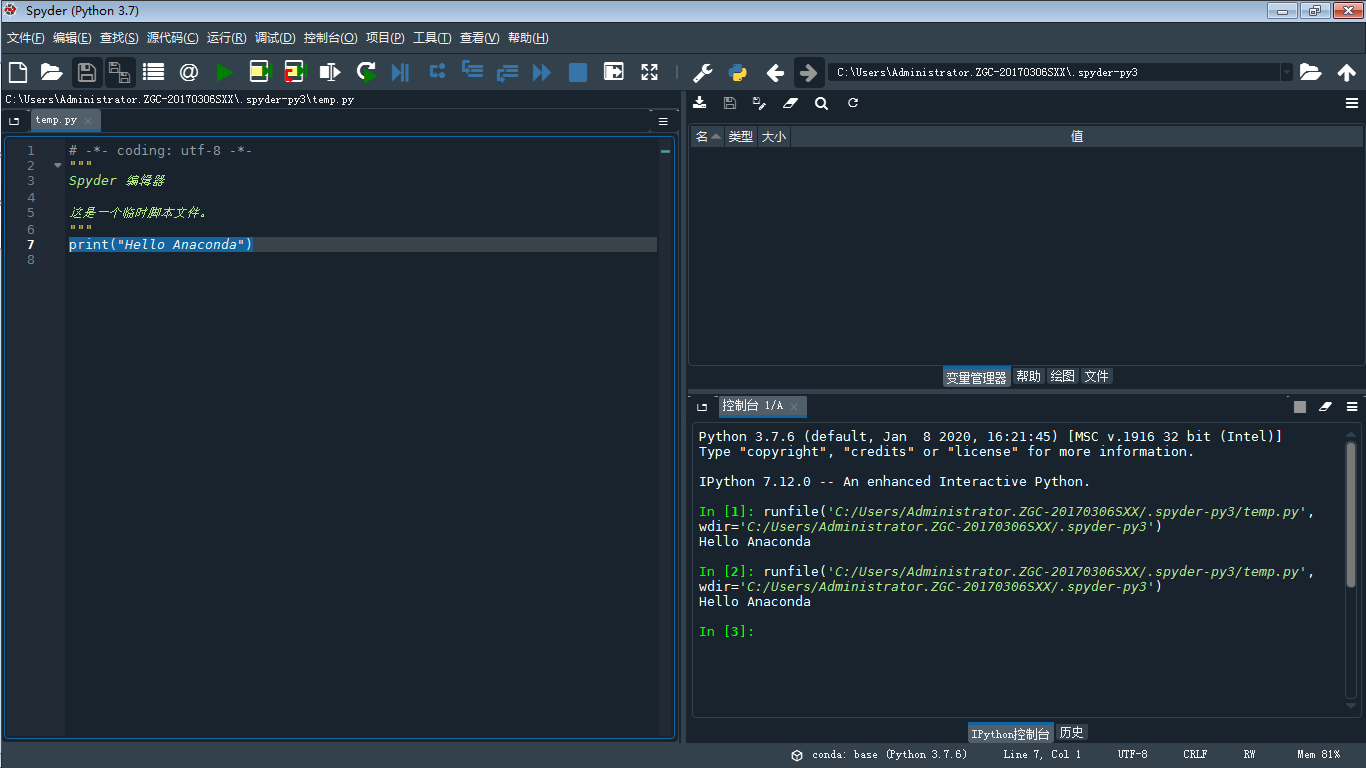
Task: Re-run last script icon
Action: click(x=366, y=72)
